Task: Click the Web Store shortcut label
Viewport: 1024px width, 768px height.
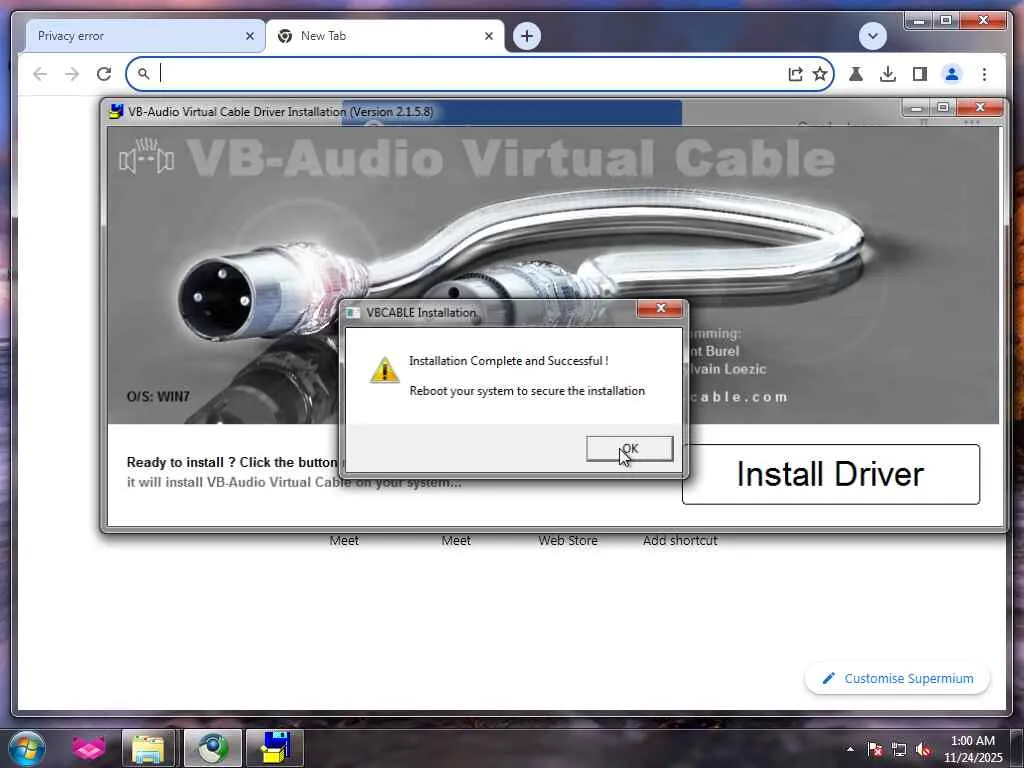Action: 568,541
